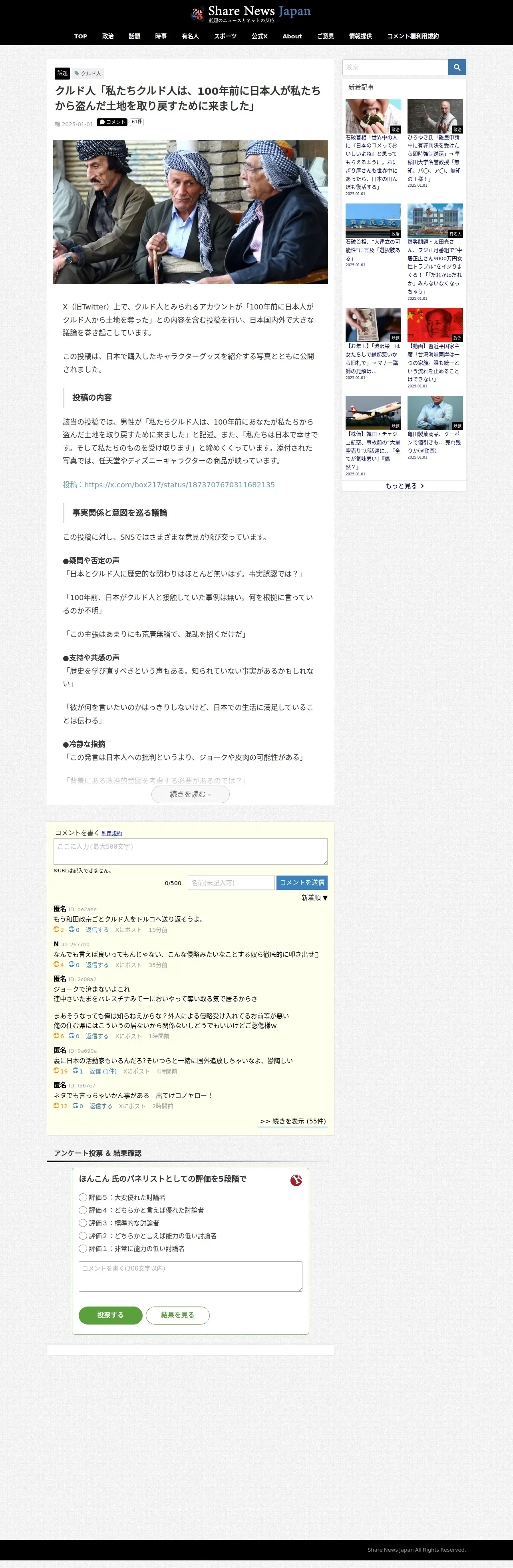Dislike the comment by ID f567e7
The width and height of the screenshot is (513, 1568).
[76, 1105]
